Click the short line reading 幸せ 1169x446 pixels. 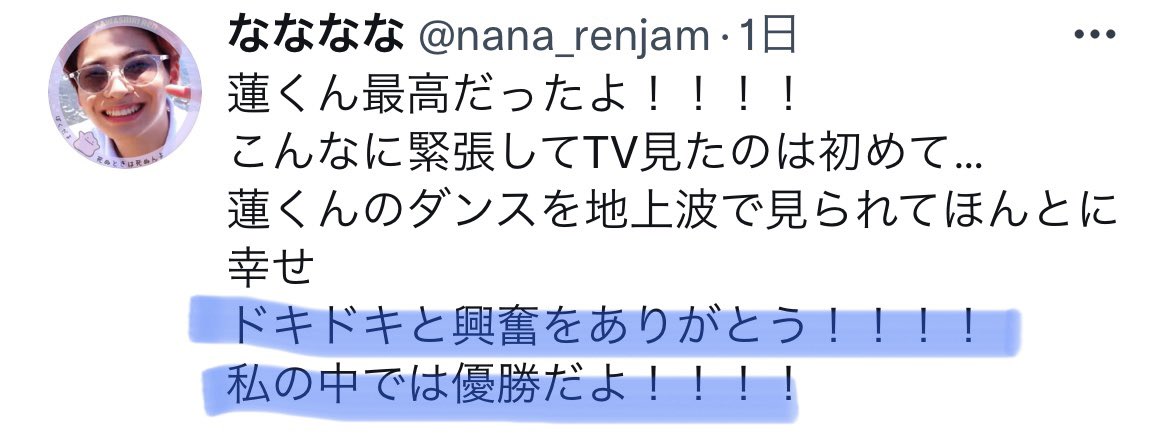[270, 268]
